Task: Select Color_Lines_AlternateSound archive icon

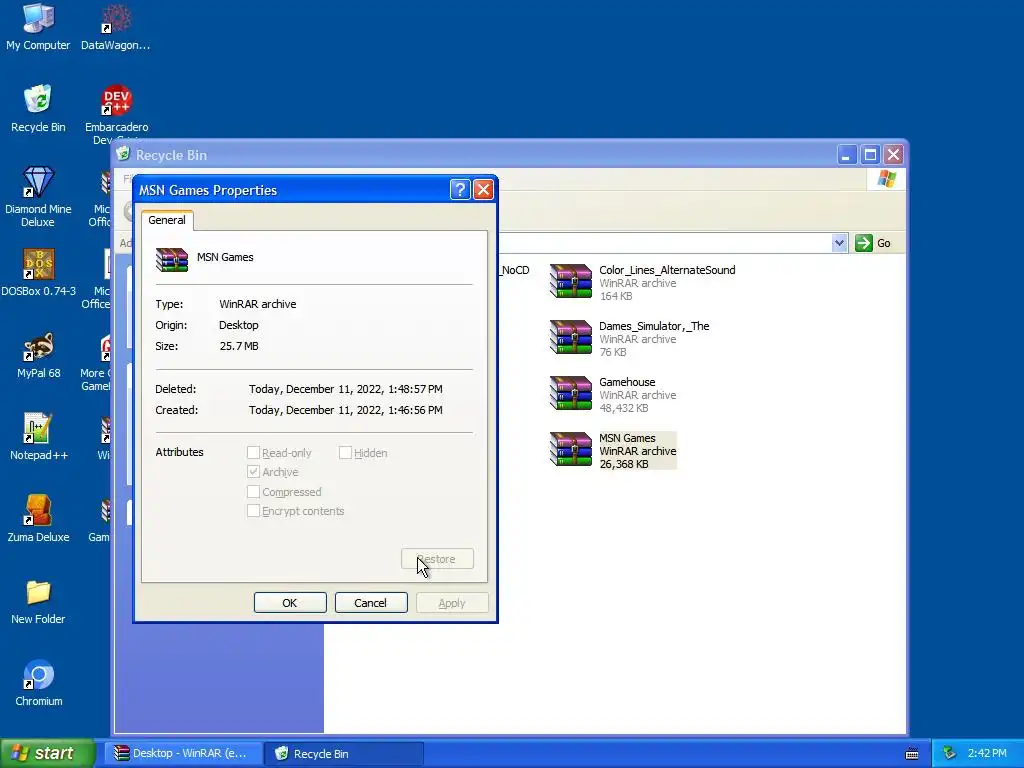Action: pyautogui.click(x=570, y=281)
